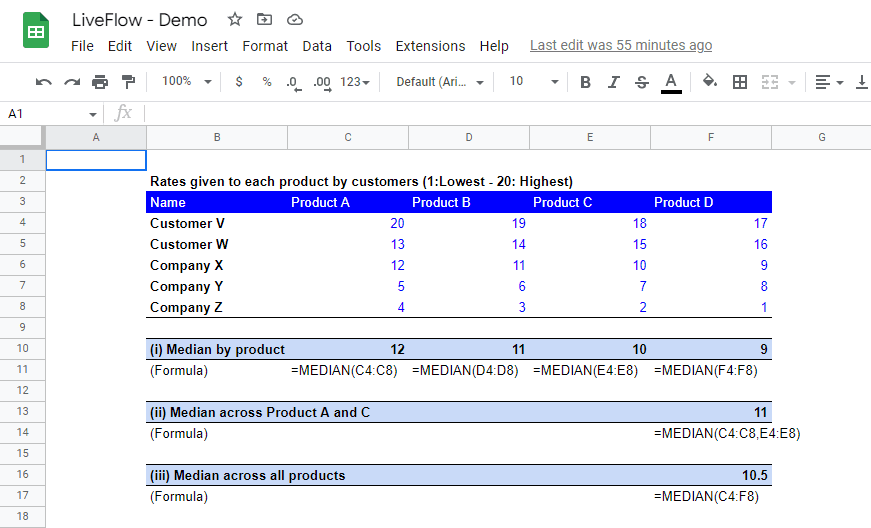Expand the Default (Ari... font dropdown
Image resolution: width=871 pixels, height=528 pixels.
(440, 82)
